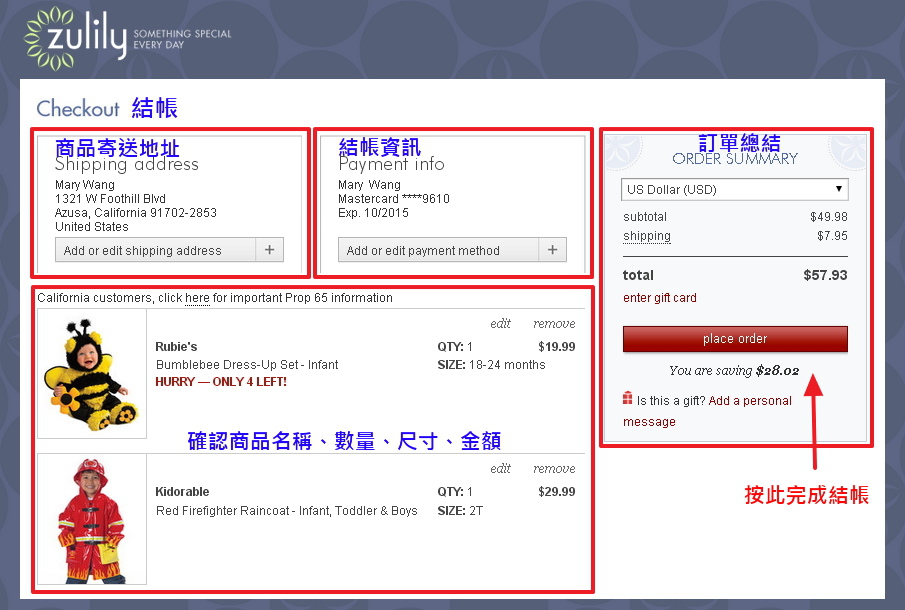This screenshot has height=610, width=905.
Task: Click the Bumblebee costume thumbnail
Action: point(92,374)
